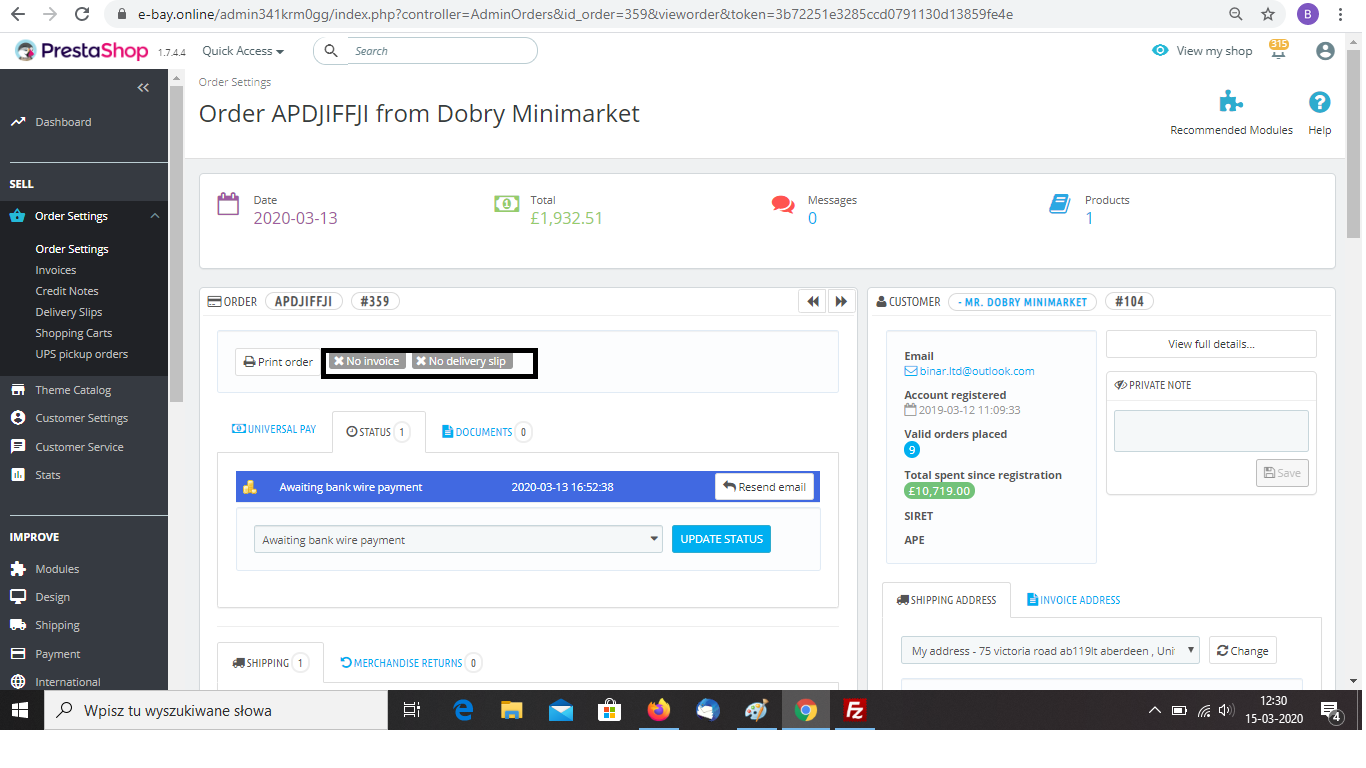1366x768 pixels.
Task: Open Customer Settings sidebar item
Action: (81, 418)
